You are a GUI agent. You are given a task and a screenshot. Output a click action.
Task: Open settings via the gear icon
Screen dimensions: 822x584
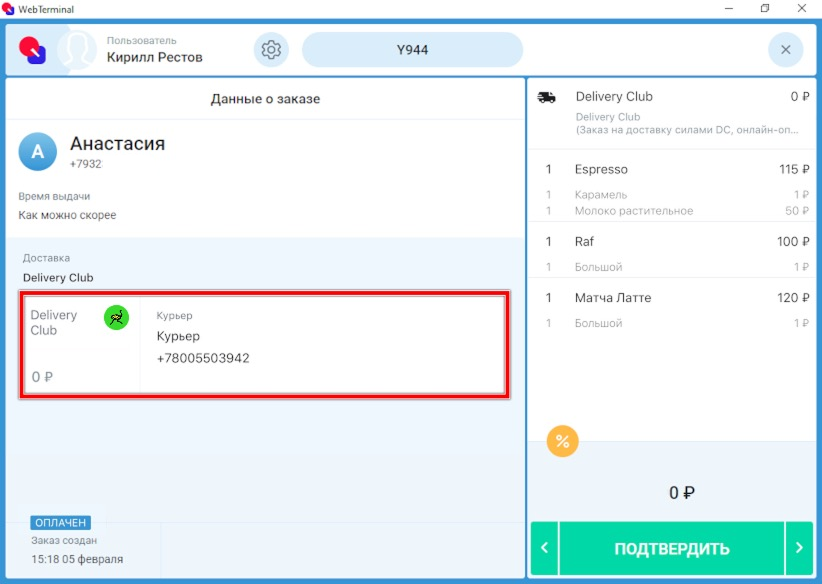(271, 50)
